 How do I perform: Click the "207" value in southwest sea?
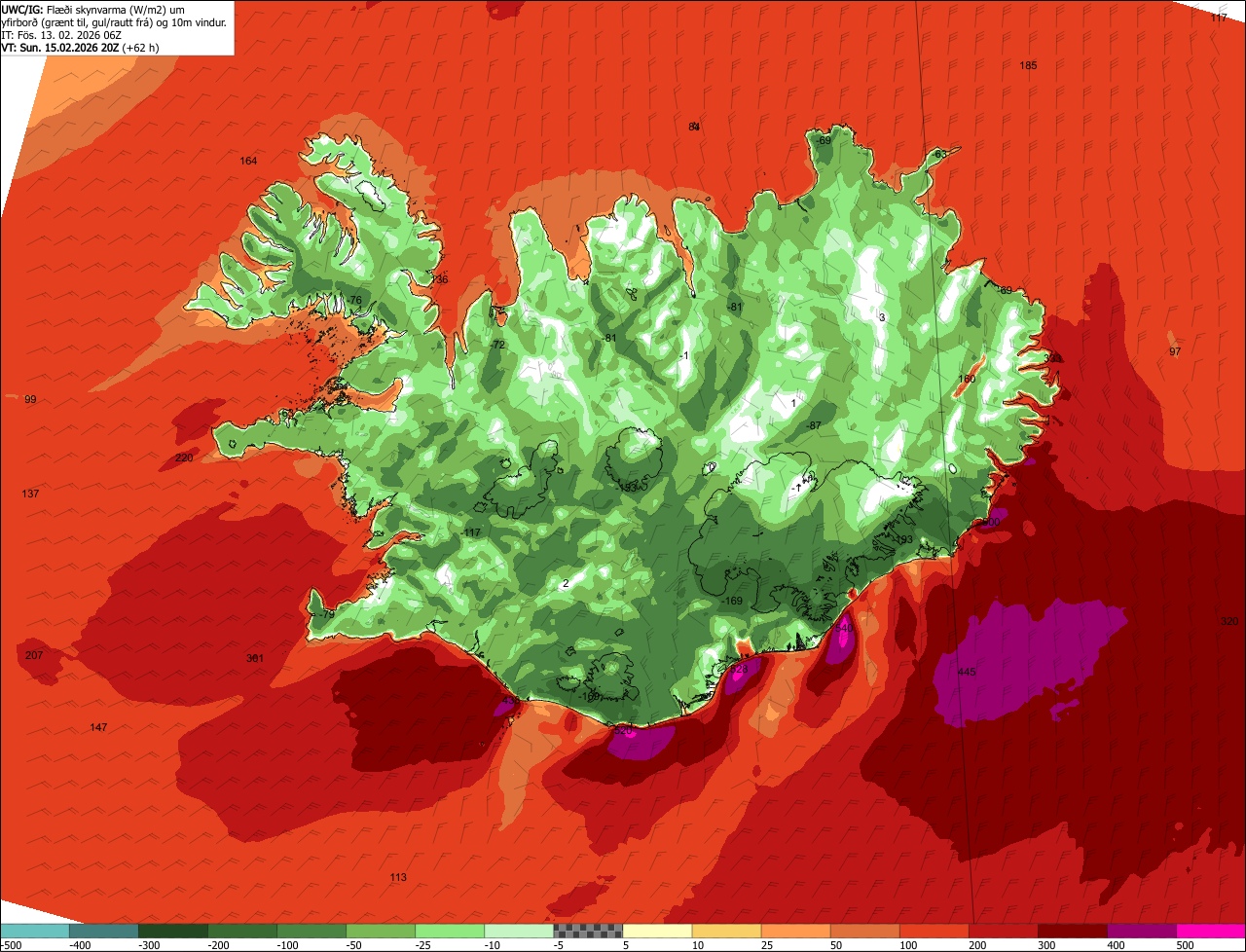coord(34,656)
